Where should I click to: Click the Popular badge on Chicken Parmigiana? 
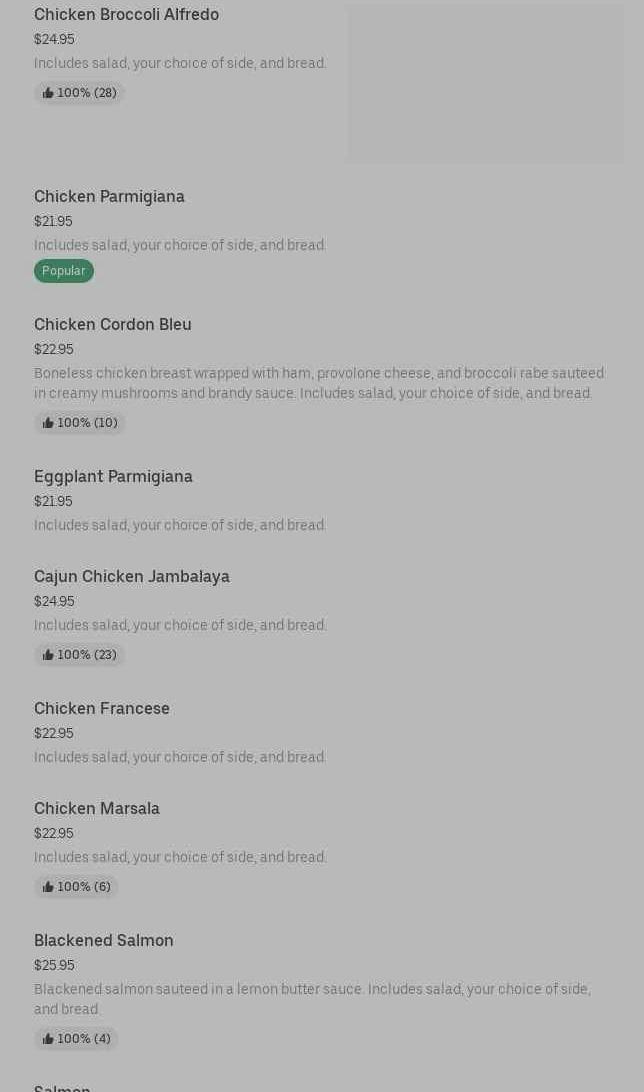(x=63, y=271)
